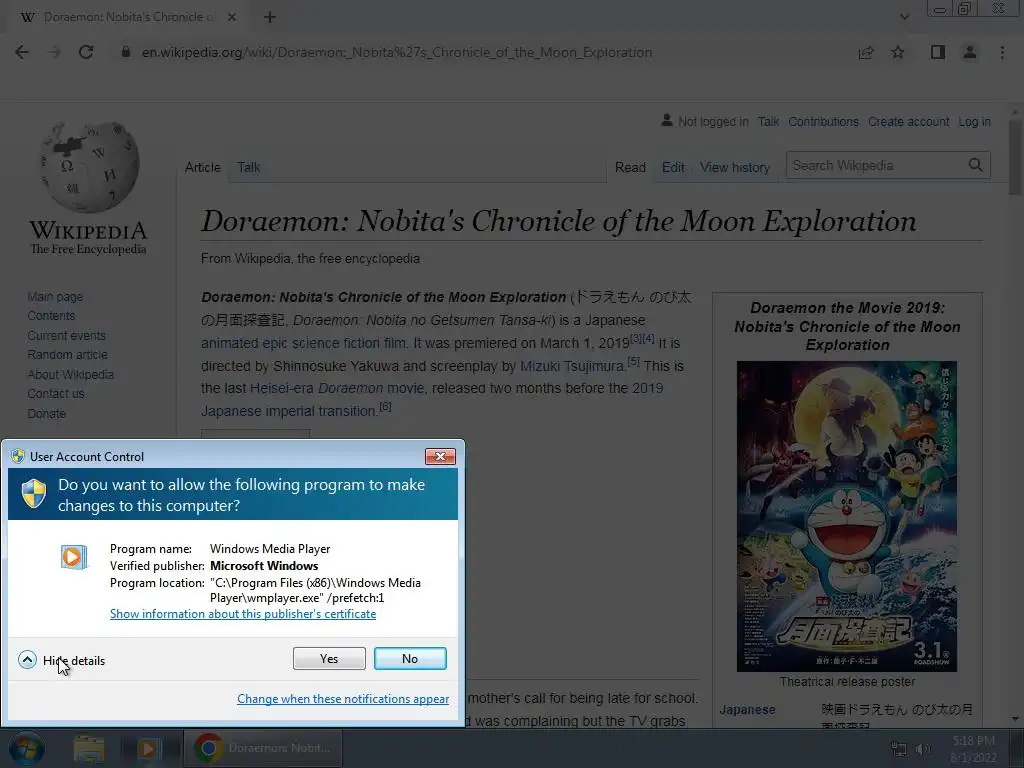Open Random article in sidebar
The image size is (1024, 768).
67,355
